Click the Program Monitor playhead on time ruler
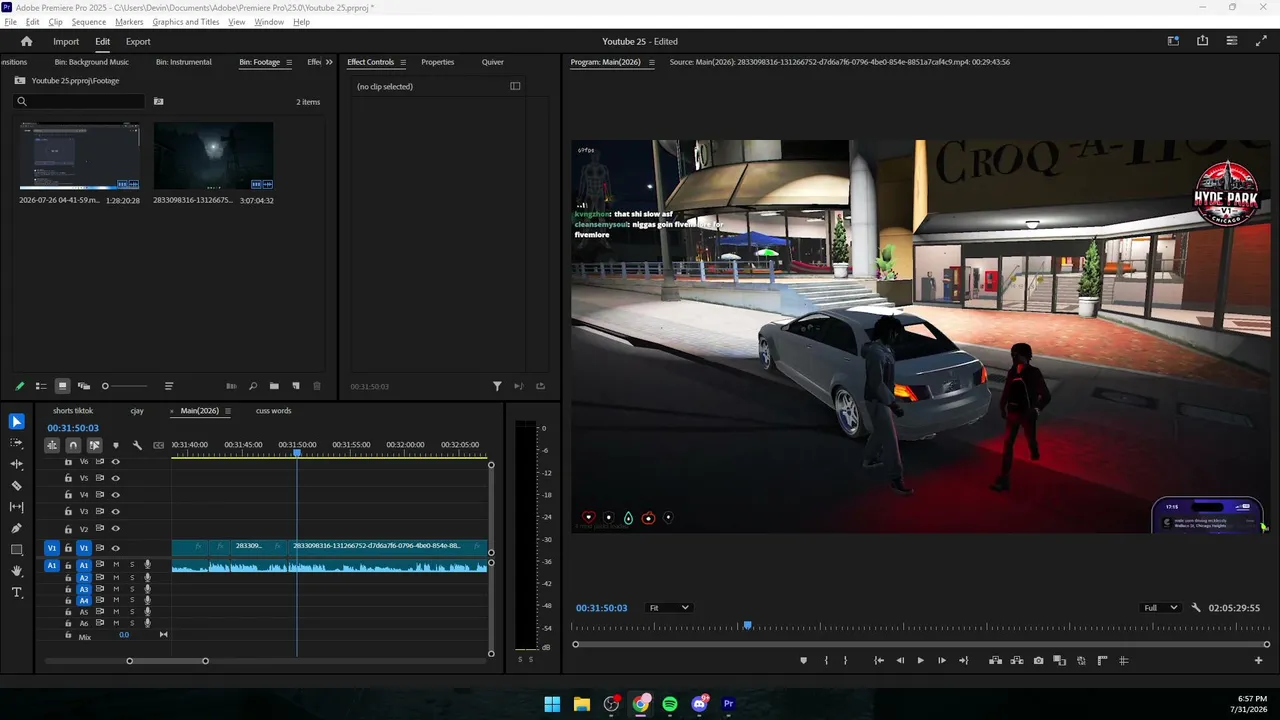The height and width of the screenshot is (720, 1280). (x=747, y=625)
